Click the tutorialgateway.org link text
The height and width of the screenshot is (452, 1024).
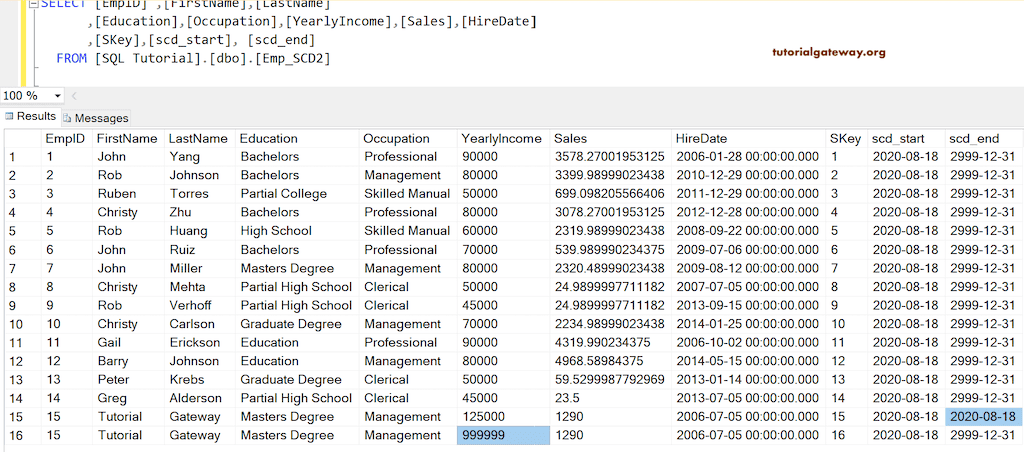coord(829,52)
